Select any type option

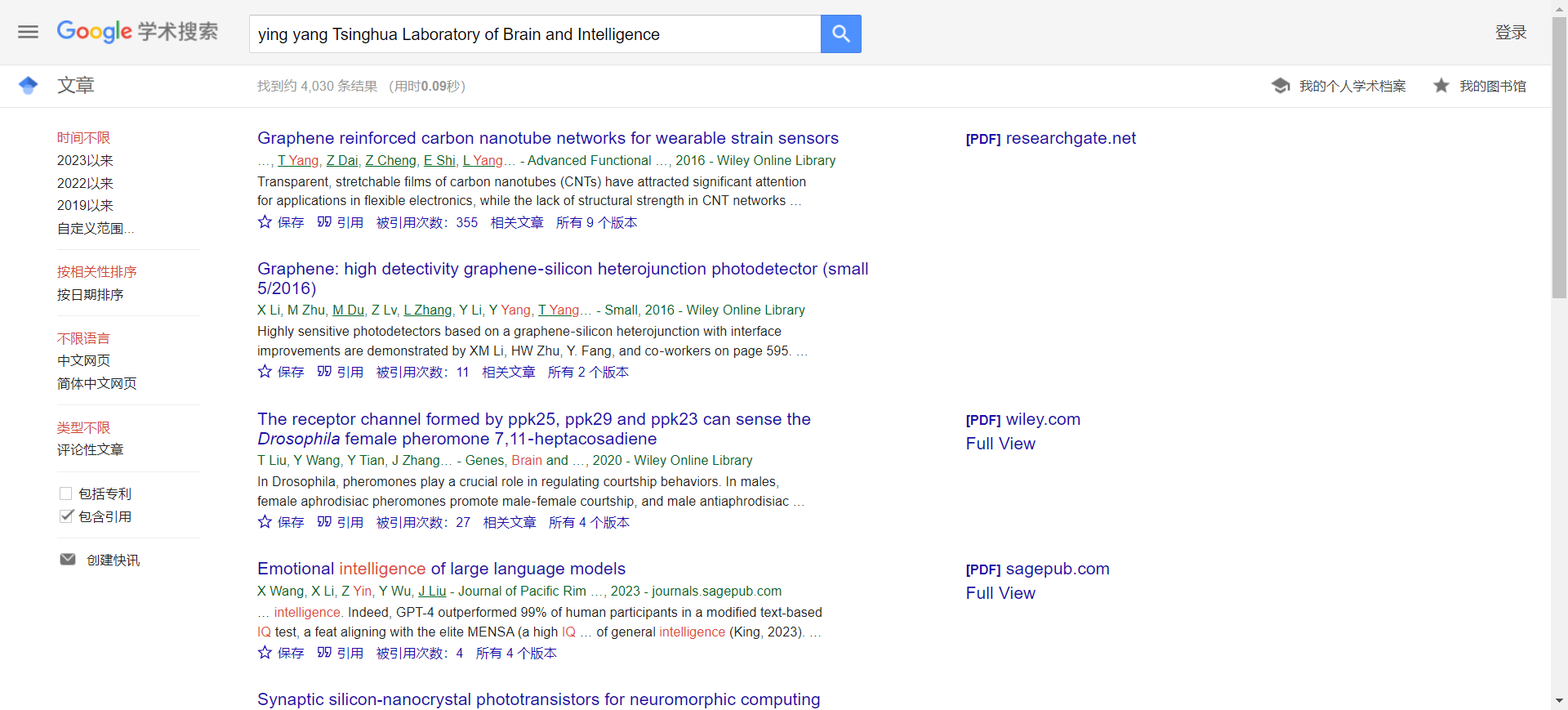tap(83, 427)
